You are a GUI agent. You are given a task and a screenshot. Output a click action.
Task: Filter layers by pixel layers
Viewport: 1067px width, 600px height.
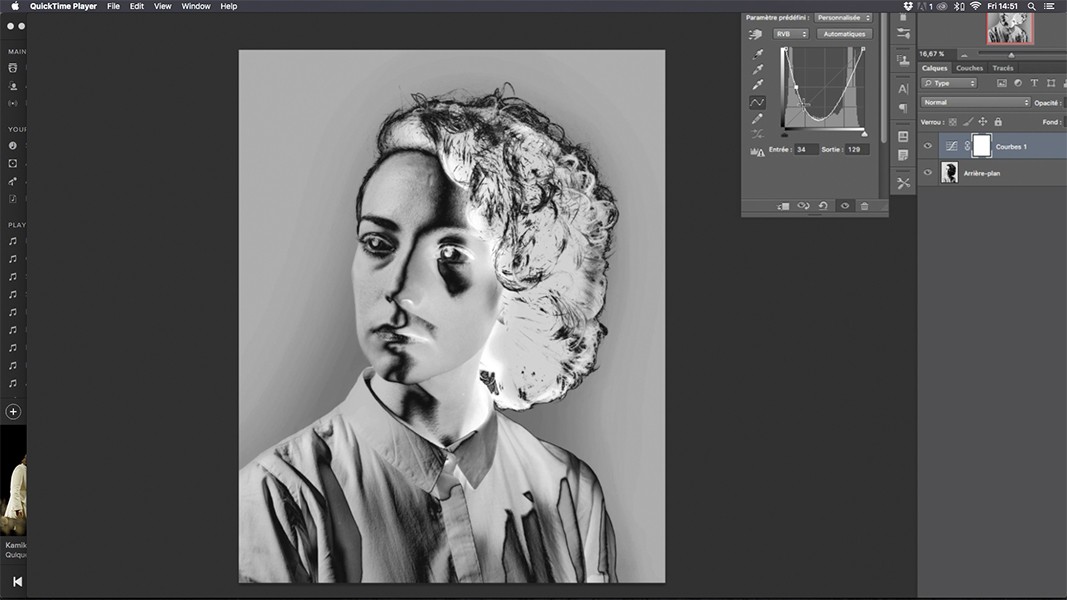click(x=1002, y=83)
